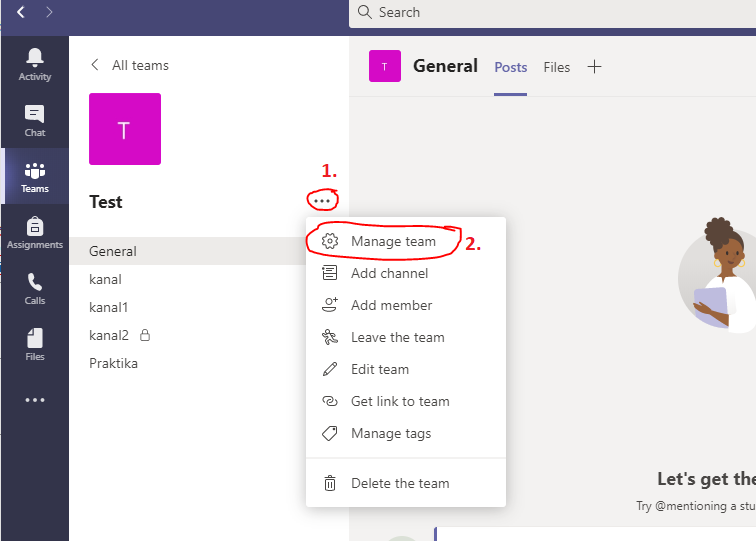
Task: Choose Edit team menu entry
Action: tap(406, 369)
